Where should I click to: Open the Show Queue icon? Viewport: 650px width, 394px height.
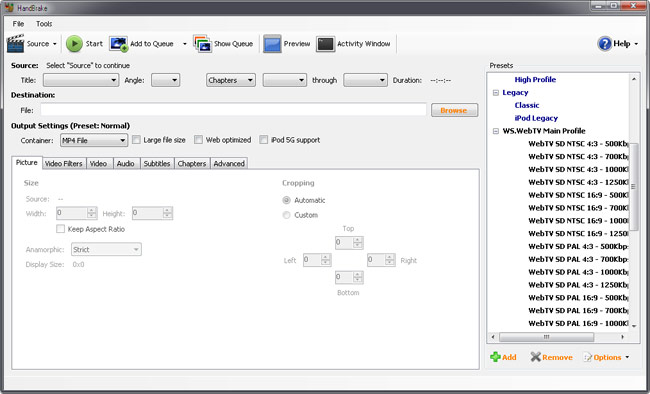(202, 44)
